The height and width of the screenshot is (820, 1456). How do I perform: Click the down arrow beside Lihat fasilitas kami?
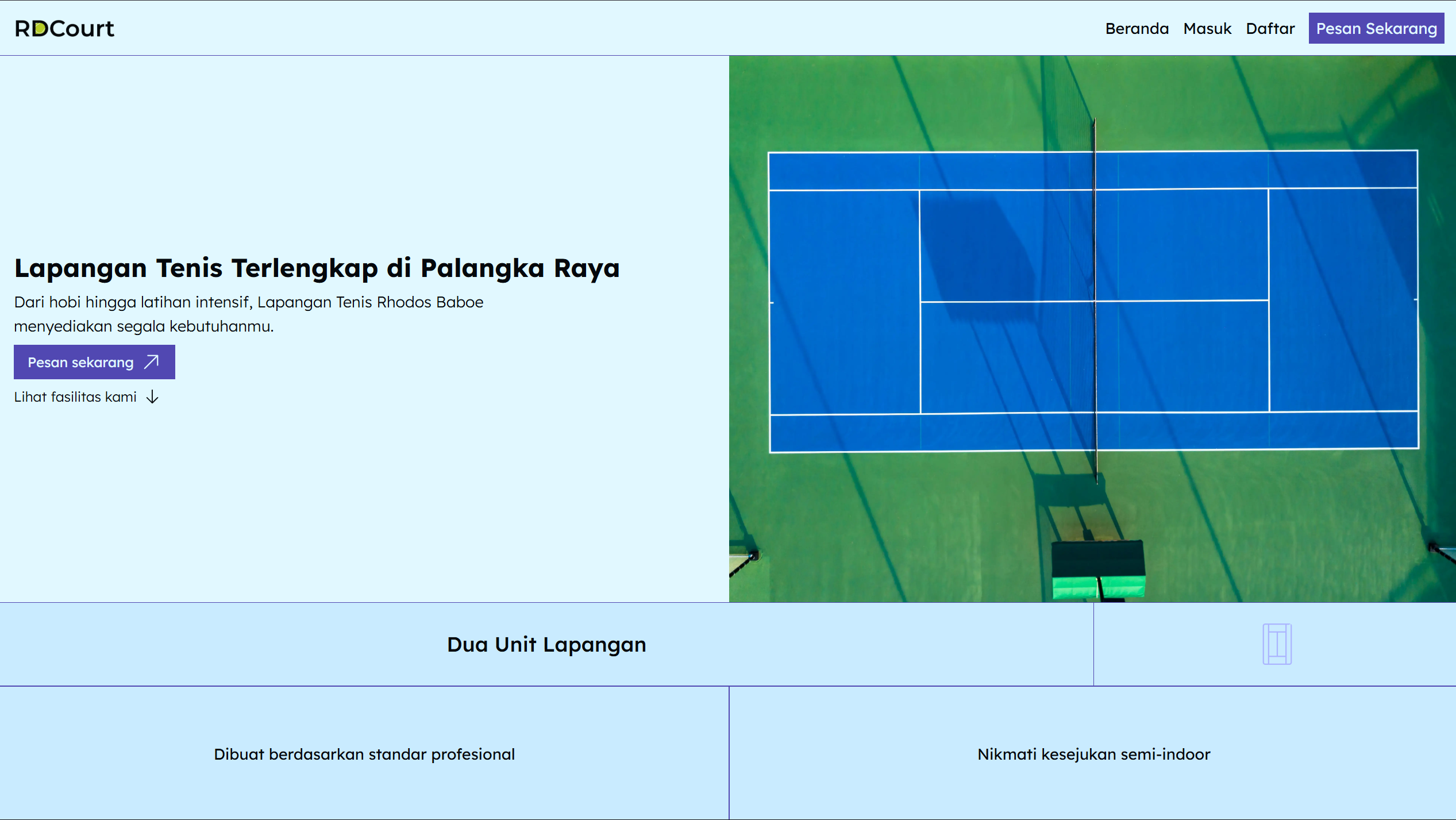click(x=152, y=397)
